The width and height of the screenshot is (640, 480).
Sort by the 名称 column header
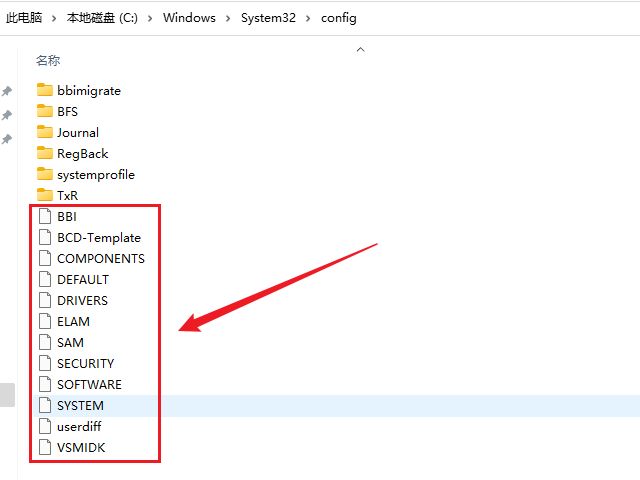48,60
